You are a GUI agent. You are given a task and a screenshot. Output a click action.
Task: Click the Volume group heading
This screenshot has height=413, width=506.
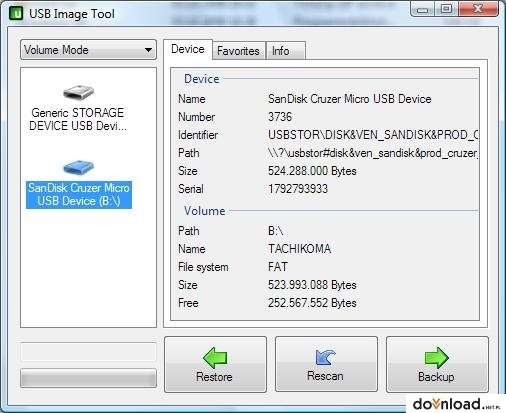pyautogui.click(x=205, y=211)
